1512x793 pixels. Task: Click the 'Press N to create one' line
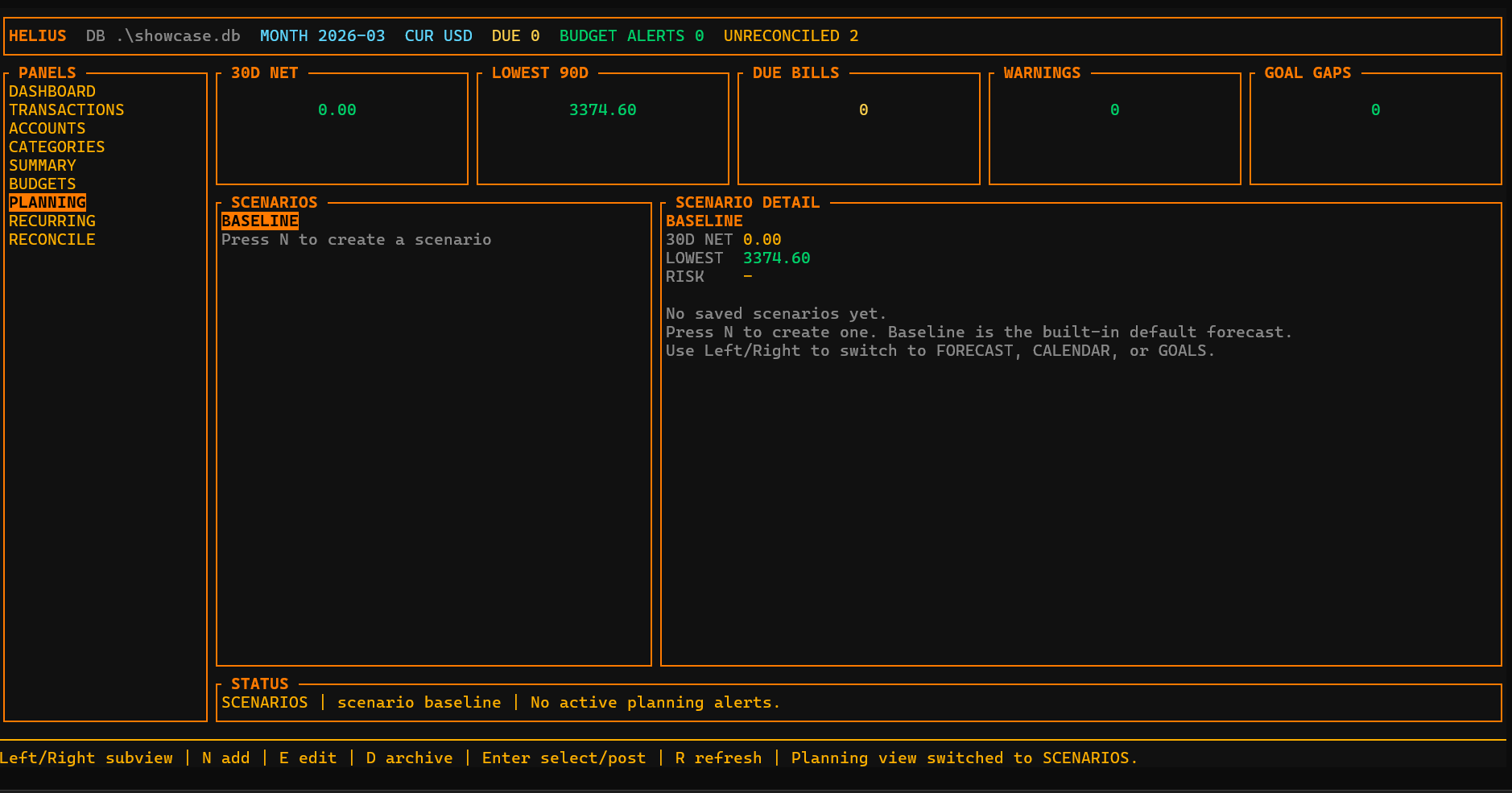(979, 332)
